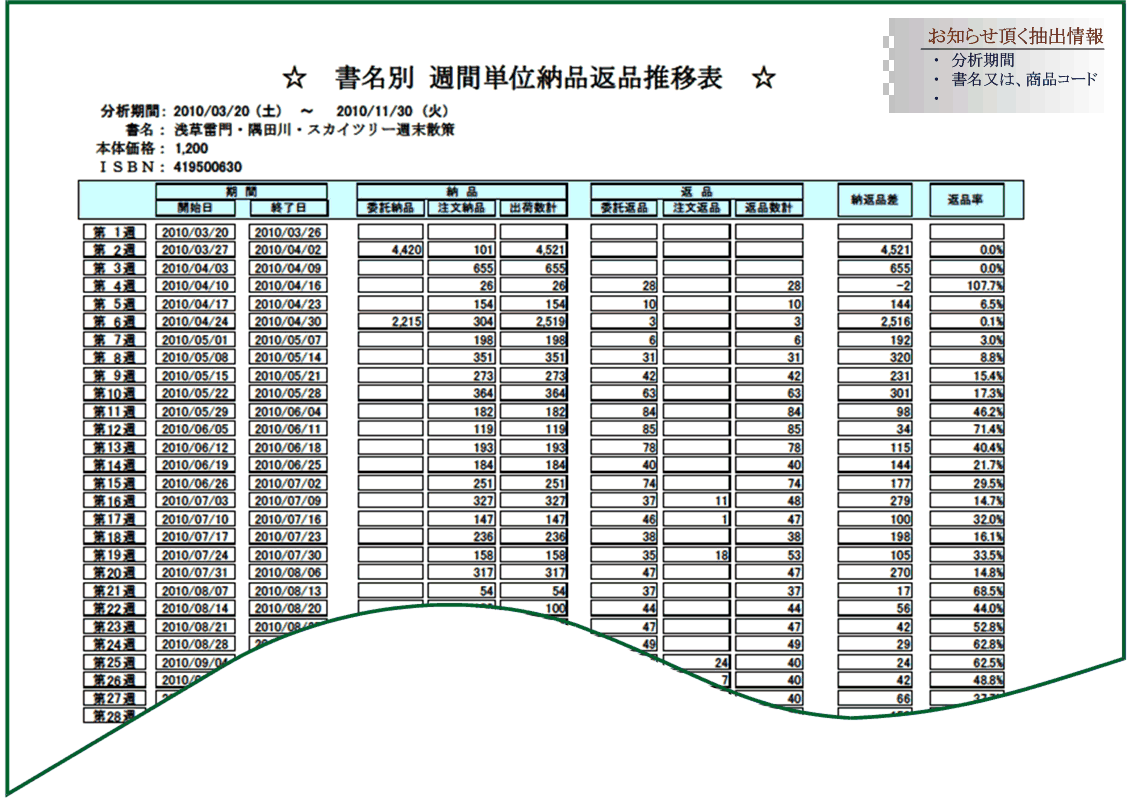Screen dimensions: 1131x802
Task: Click end date cell 2010/06/25
Action: click(x=288, y=465)
